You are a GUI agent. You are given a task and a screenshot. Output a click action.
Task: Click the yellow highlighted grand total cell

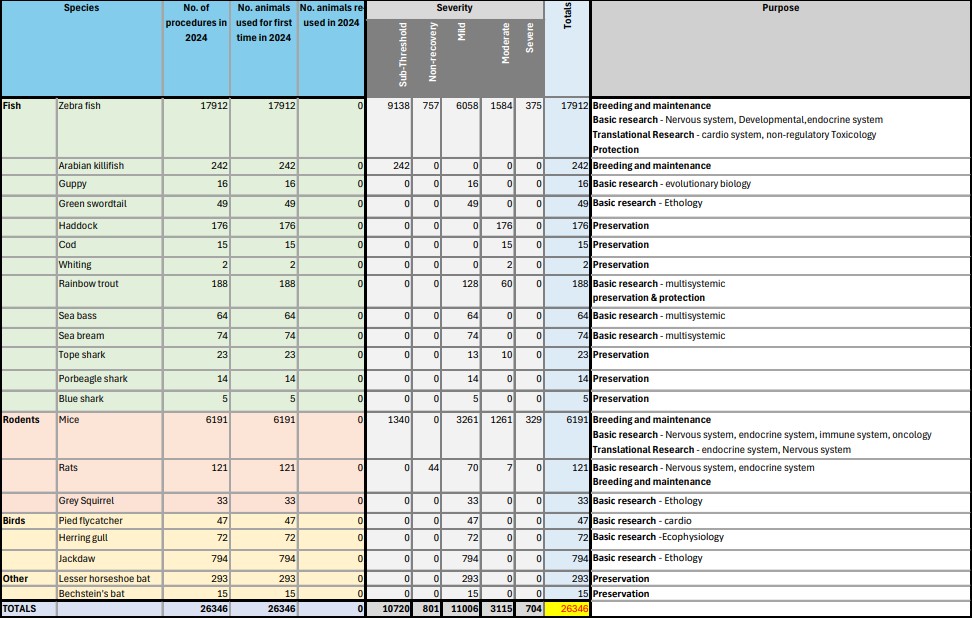(567, 608)
